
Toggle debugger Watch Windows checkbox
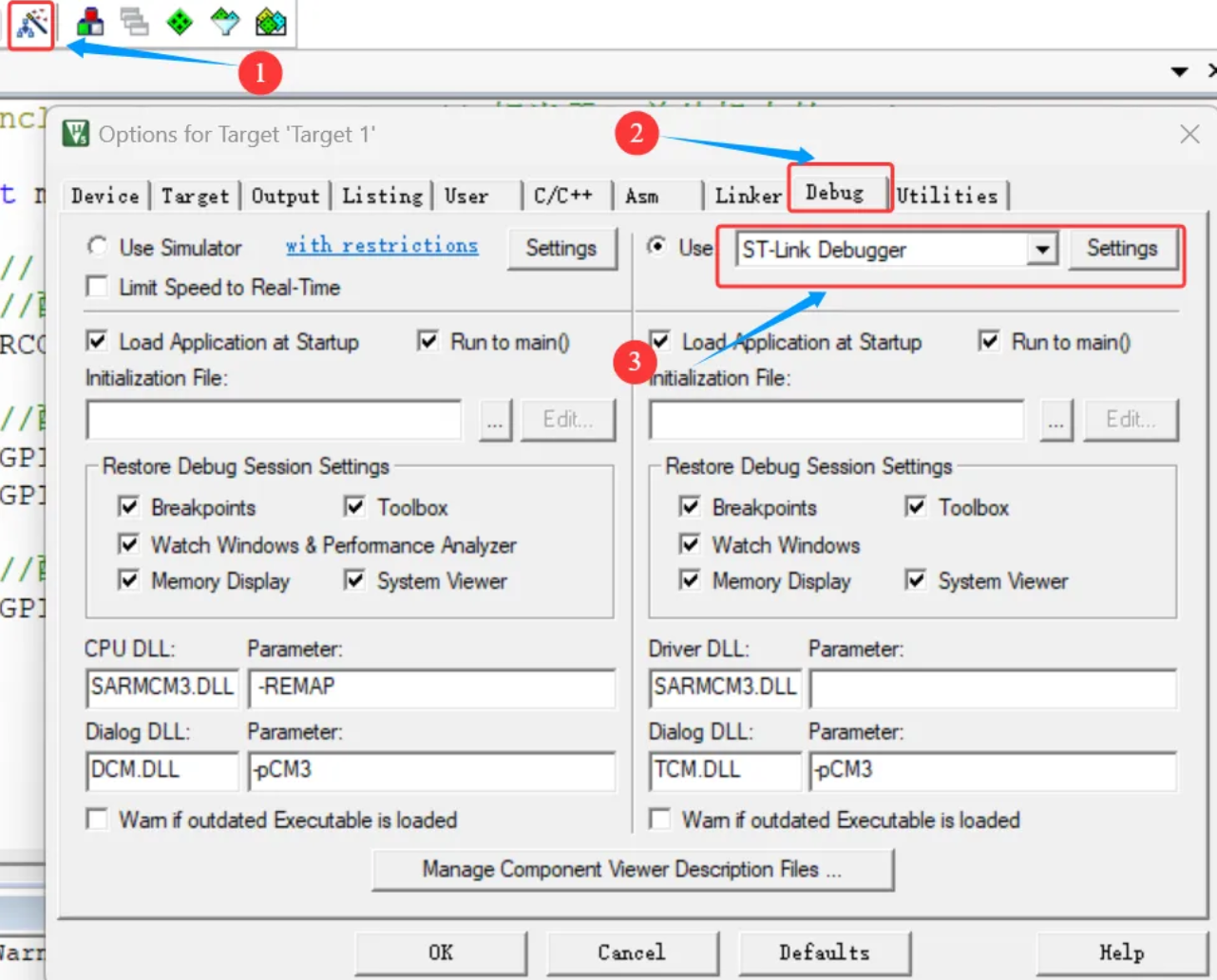coord(690,543)
